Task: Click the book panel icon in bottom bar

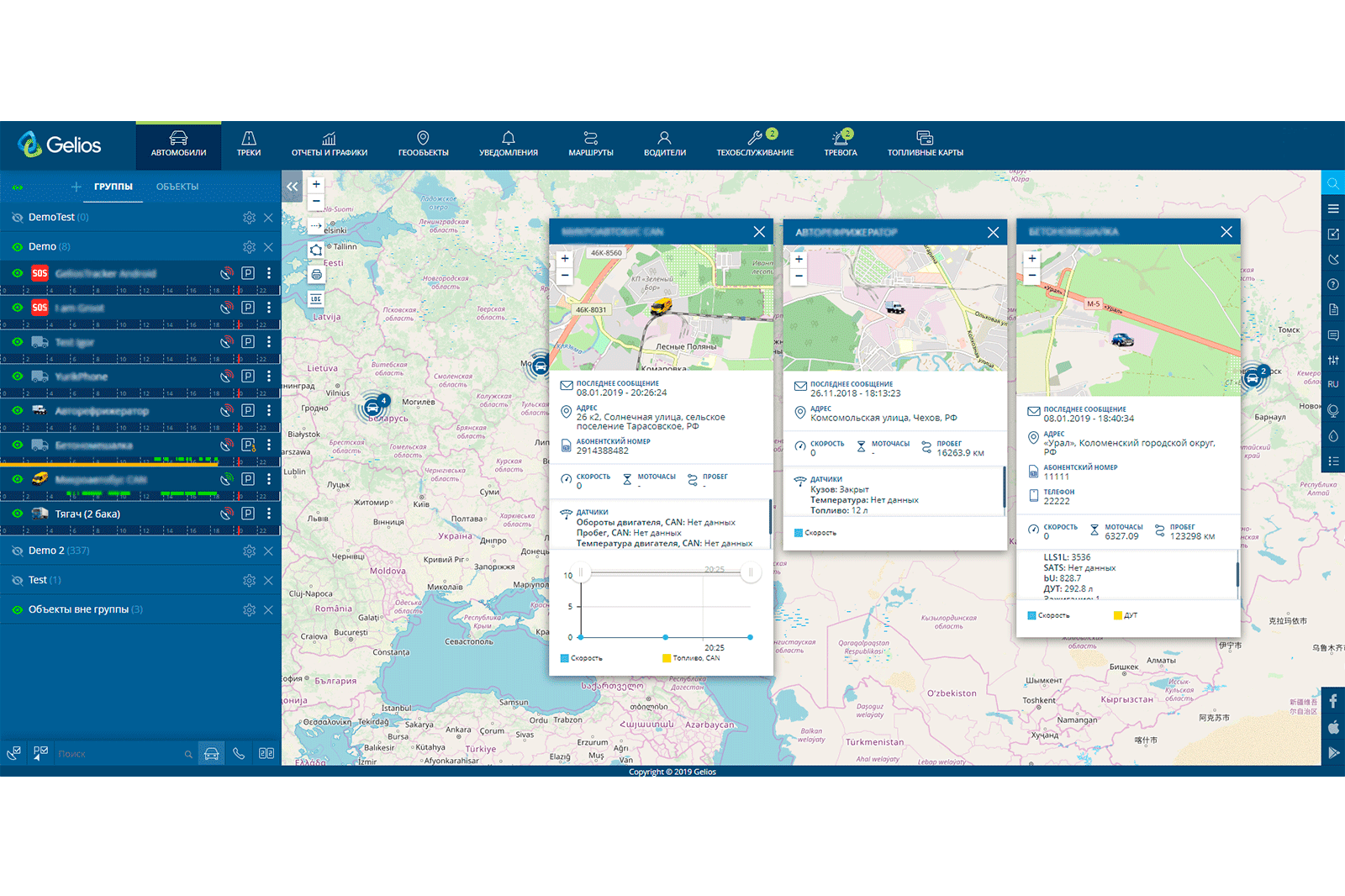Action: tap(266, 753)
